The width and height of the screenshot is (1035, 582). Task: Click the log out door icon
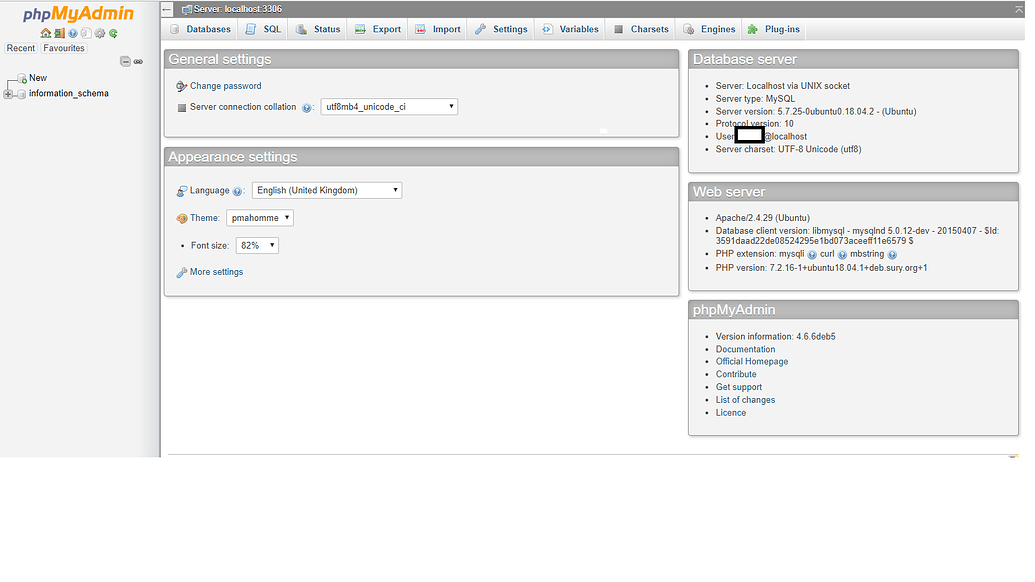click(59, 33)
